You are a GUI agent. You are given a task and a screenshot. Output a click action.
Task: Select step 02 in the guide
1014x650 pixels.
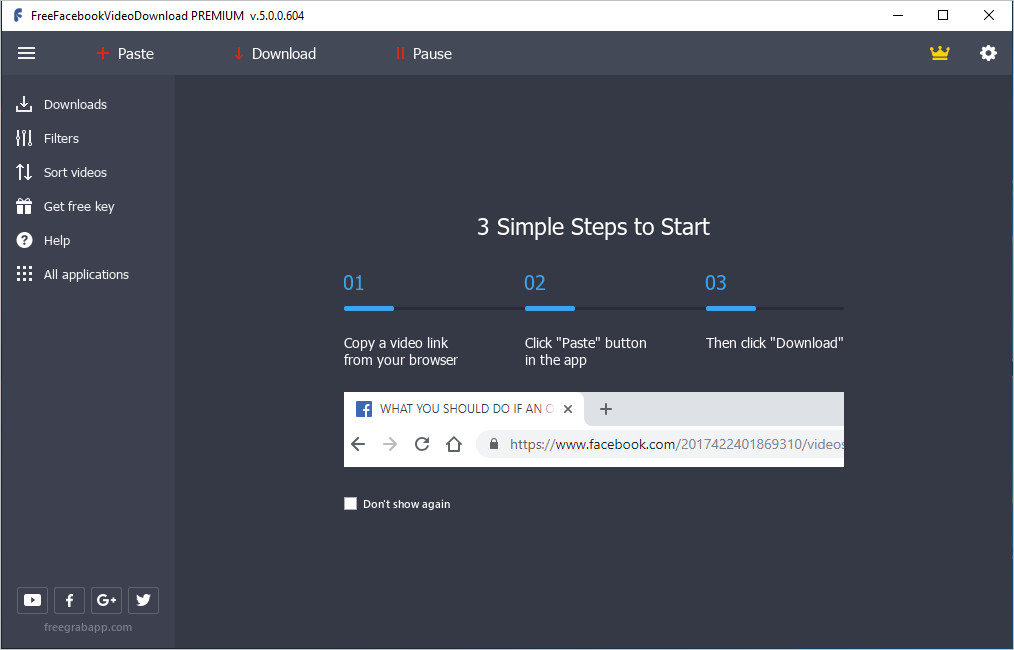coord(535,283)
